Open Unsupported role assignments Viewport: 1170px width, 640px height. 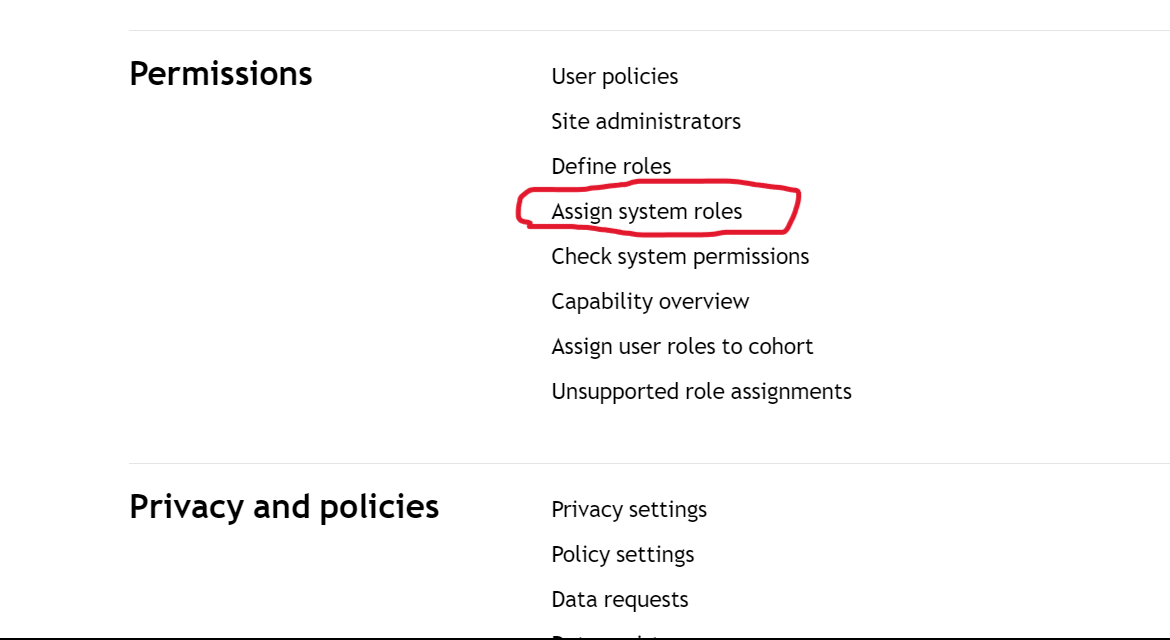pos(701,392)
